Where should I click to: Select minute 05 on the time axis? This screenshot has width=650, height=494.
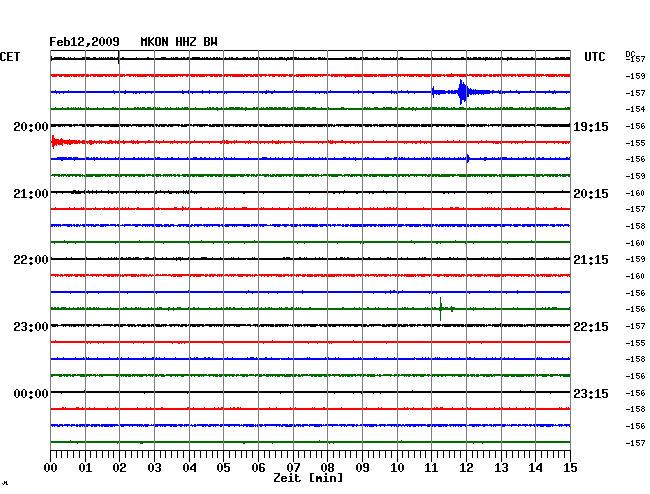223,467
